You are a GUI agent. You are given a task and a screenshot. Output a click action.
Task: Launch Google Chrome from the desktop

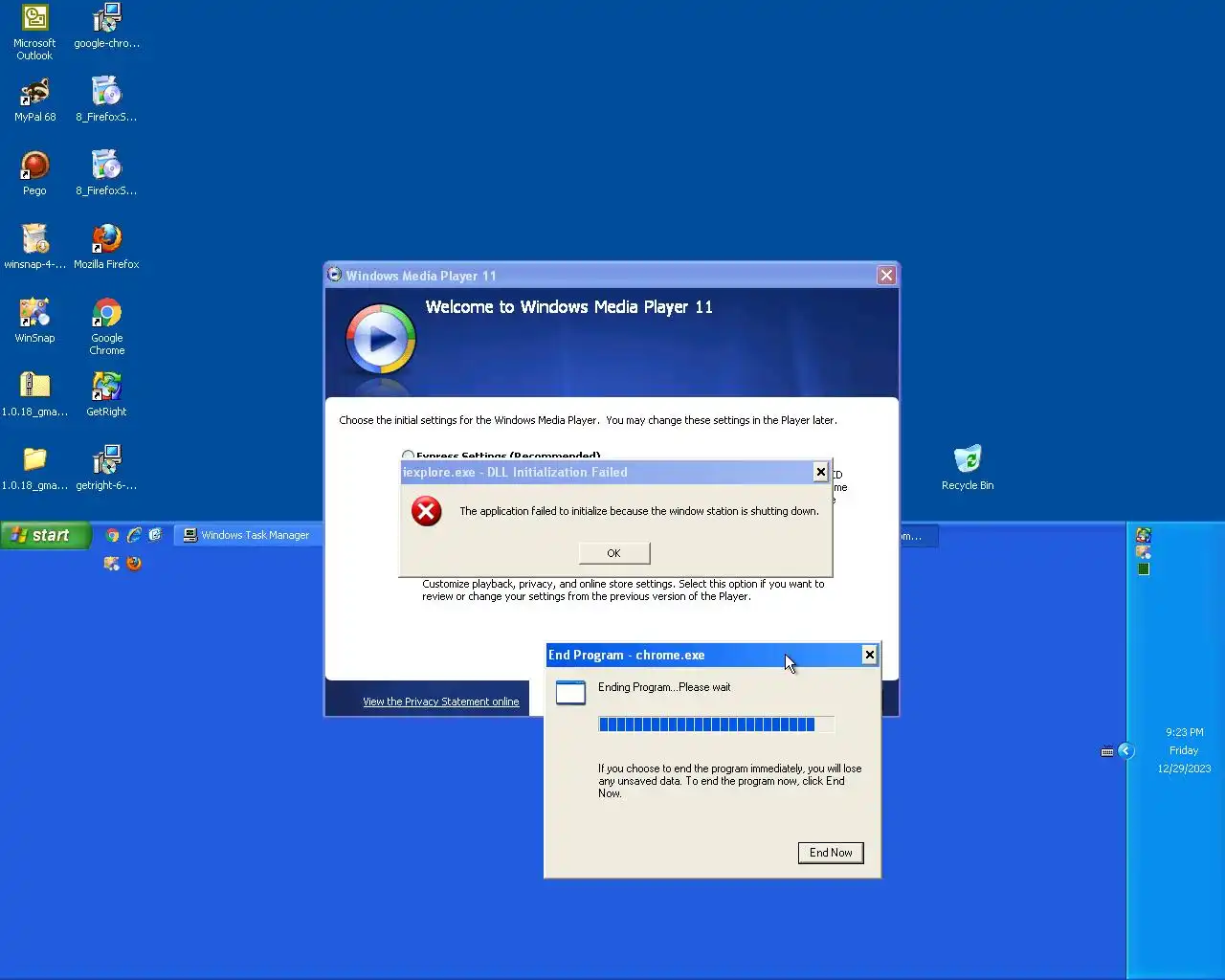click(x=106, y=327)
